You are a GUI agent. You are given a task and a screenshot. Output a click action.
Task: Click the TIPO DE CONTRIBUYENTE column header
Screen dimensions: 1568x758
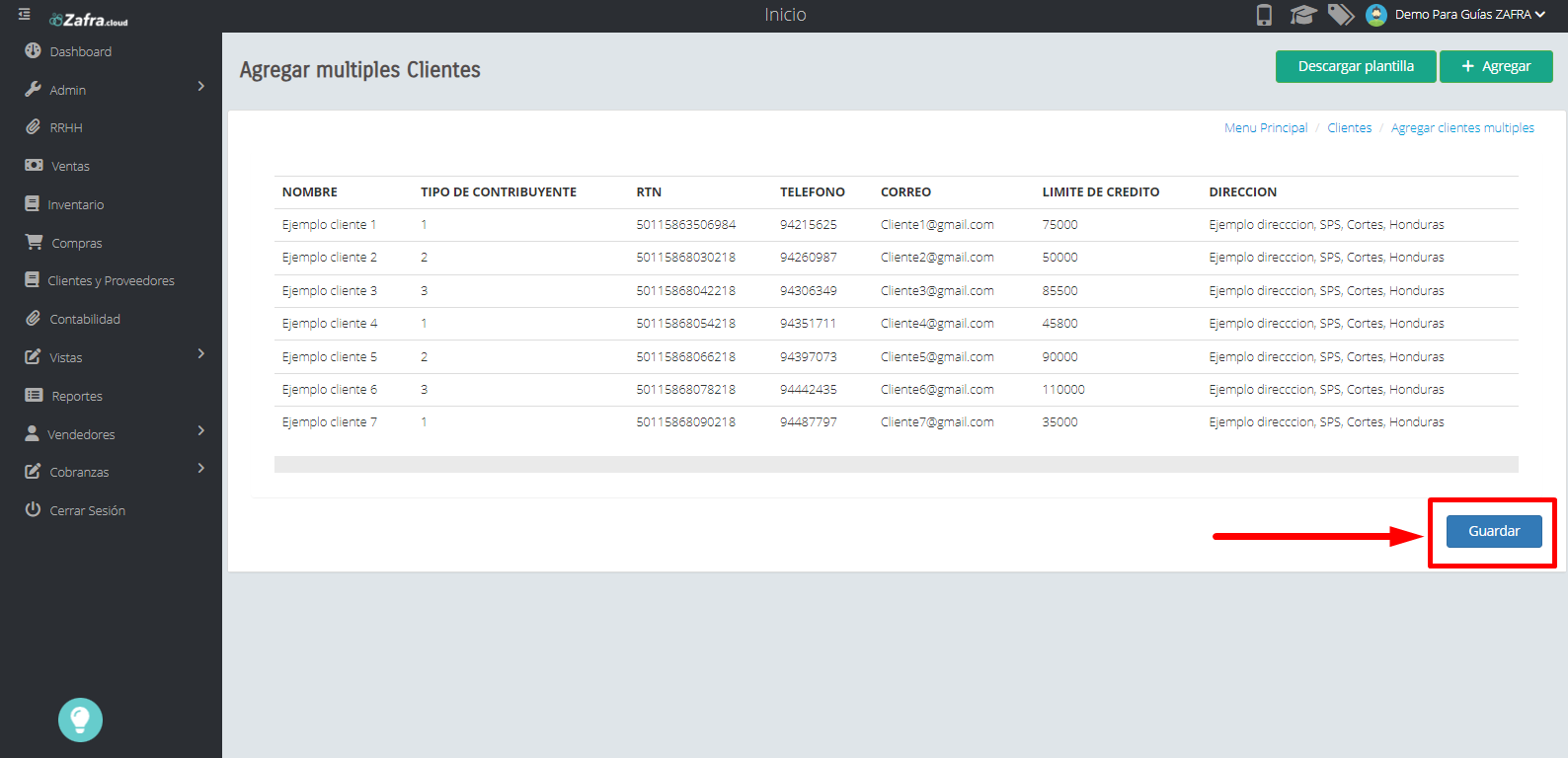(x=499, y=192)
